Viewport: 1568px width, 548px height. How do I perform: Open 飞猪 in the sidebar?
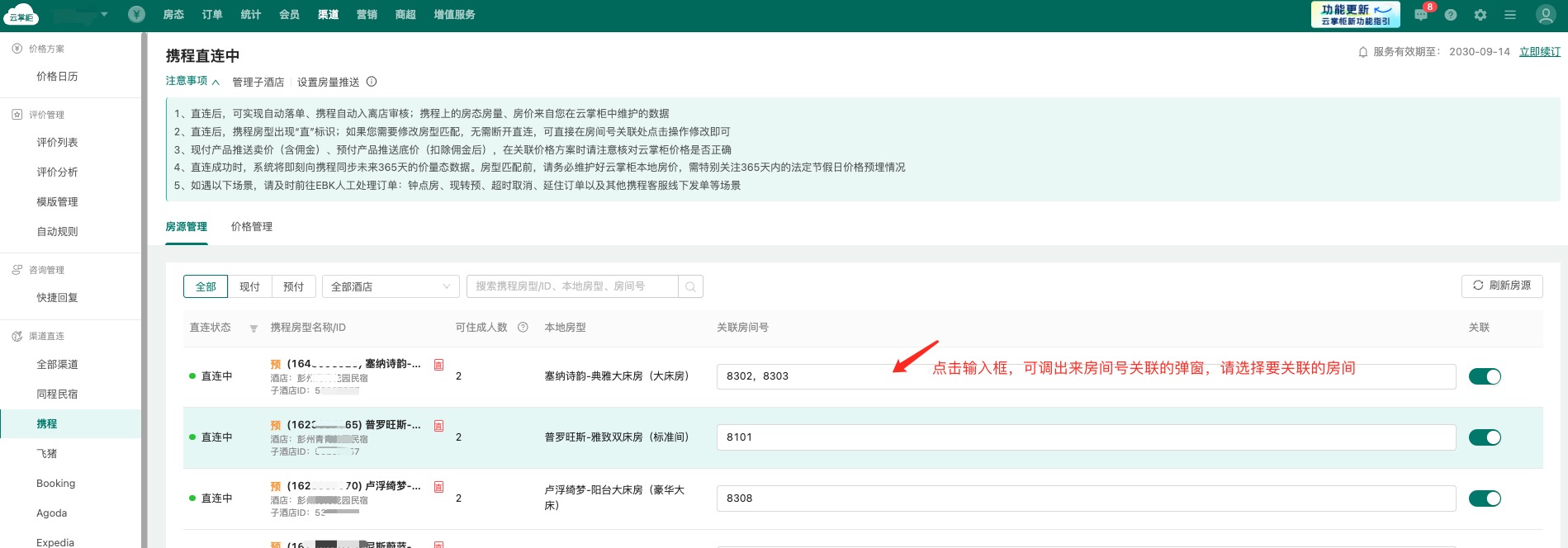[x=47, y=454]
